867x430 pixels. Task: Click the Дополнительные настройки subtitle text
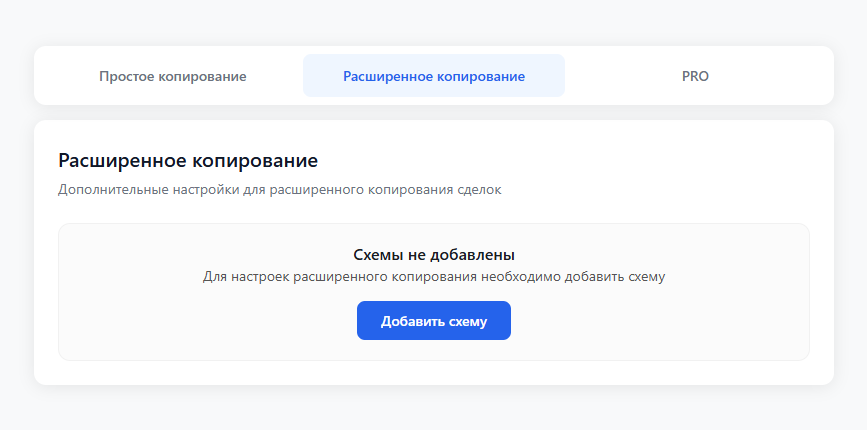[280, 189]
